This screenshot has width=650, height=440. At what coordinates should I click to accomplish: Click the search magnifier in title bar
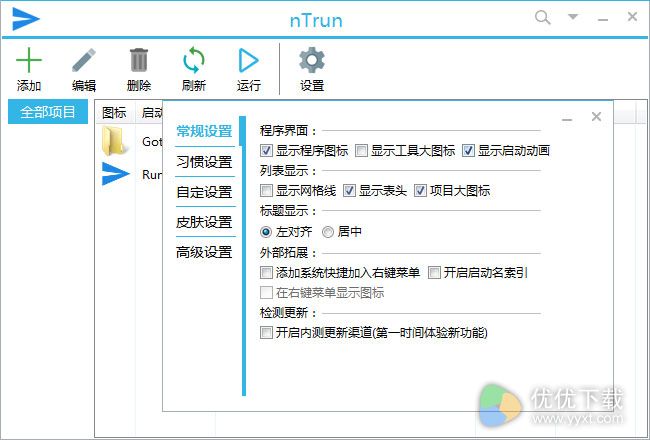542,18
